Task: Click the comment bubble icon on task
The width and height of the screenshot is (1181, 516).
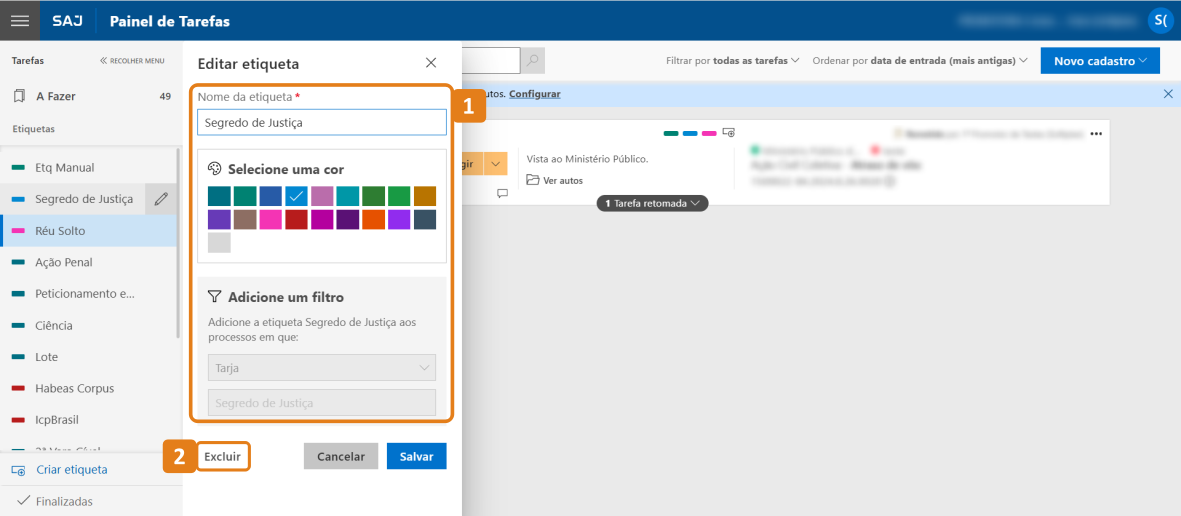Action: coord(503,194)
